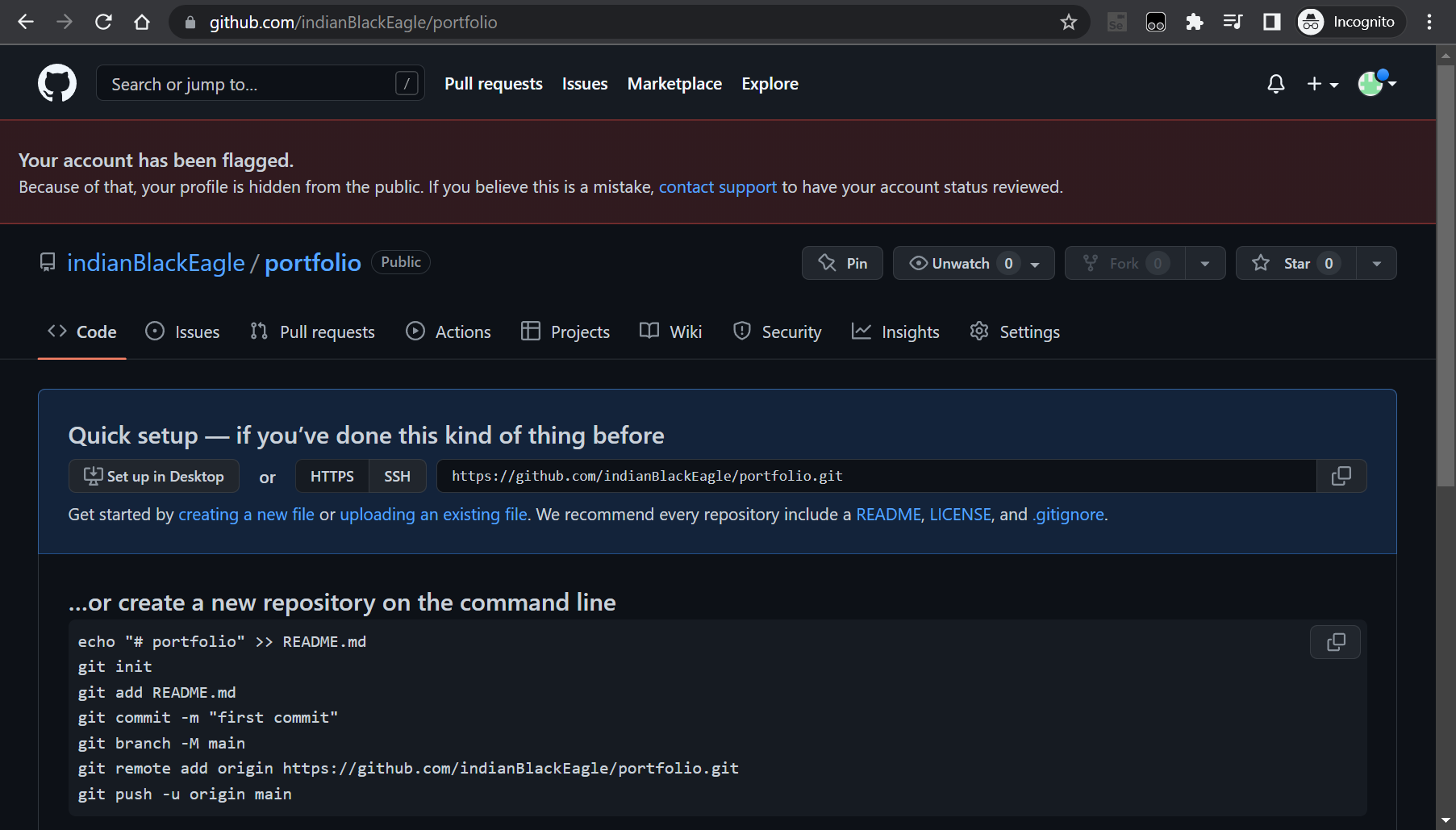1456x830 pixels.
Task: Select the SSH clone option
Action: [397, 476]
